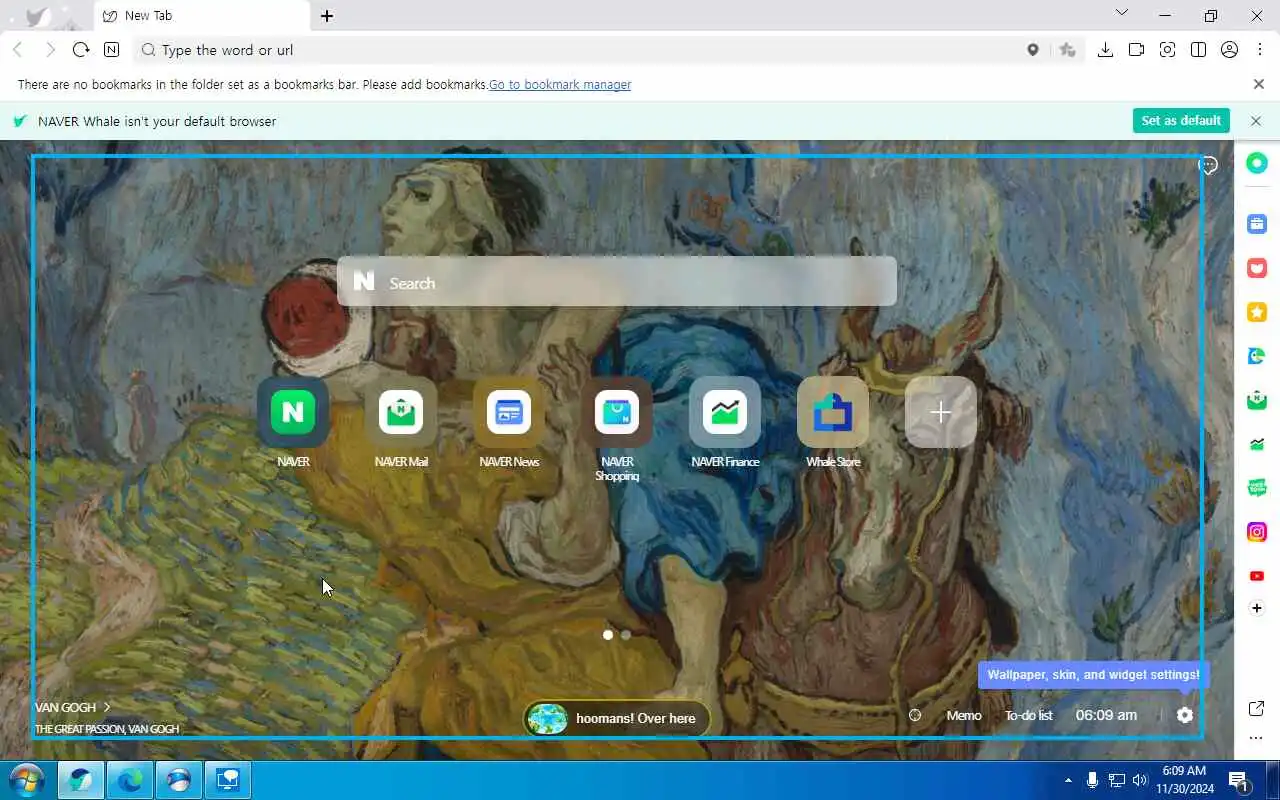Open the notification center icon
Screen dimensions: 1280x800
coord(1238,780)
